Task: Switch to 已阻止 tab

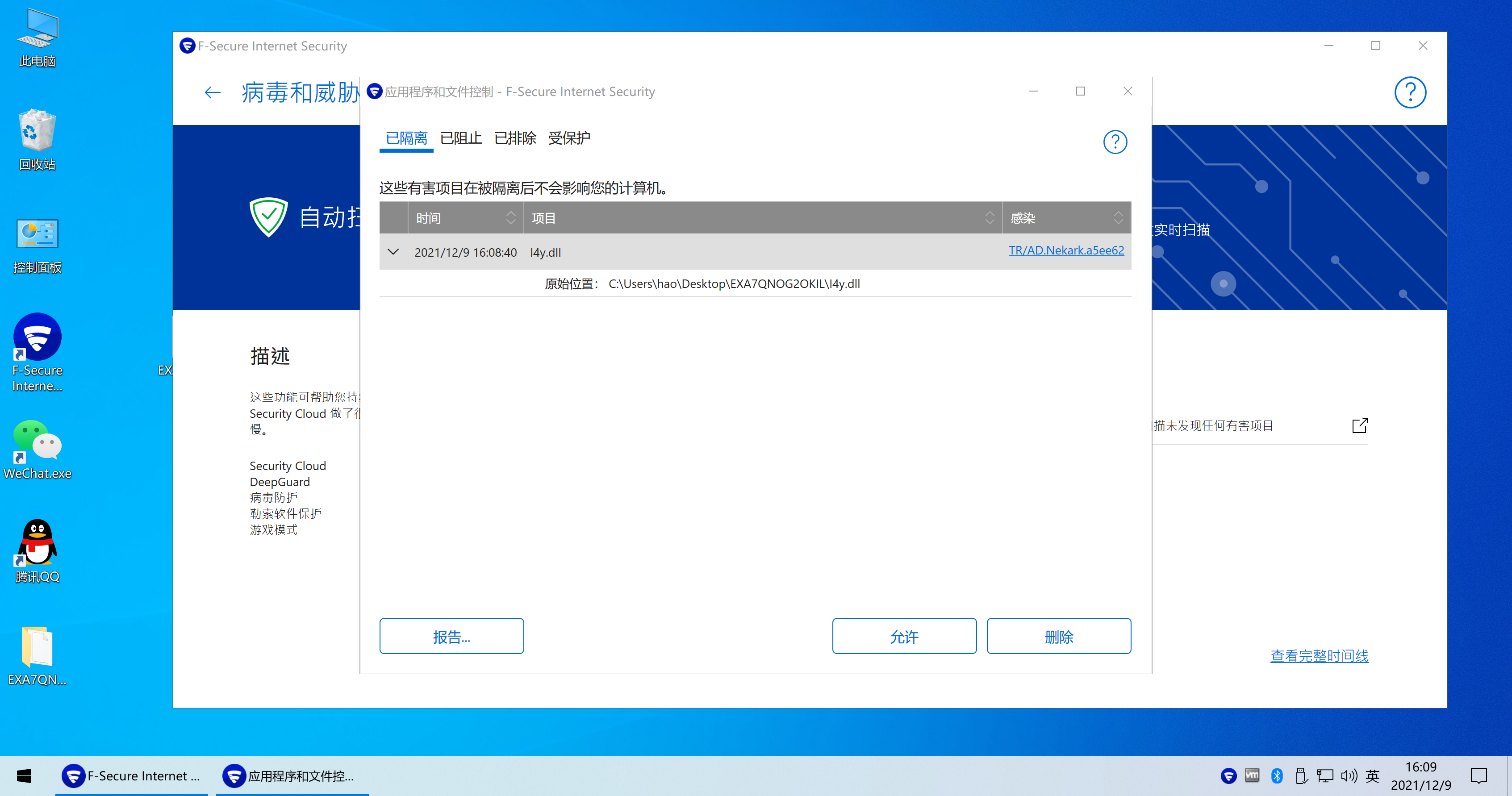Action: click(x=461, y=138)
